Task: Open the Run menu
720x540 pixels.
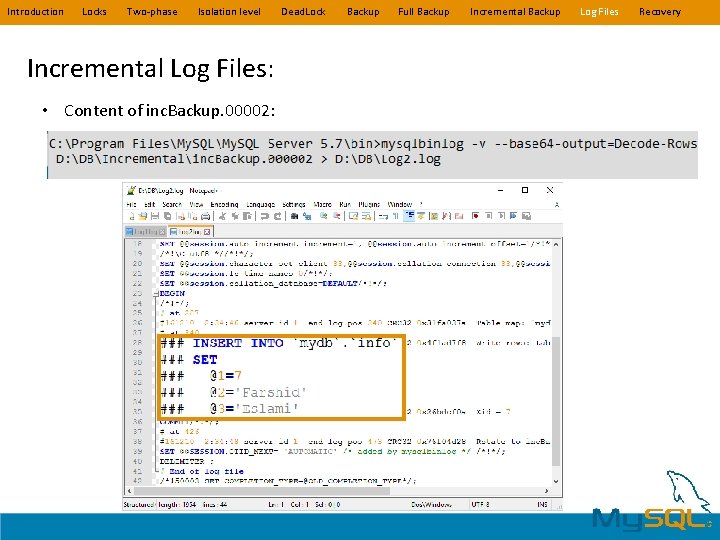Action: (x=345, y=204)
